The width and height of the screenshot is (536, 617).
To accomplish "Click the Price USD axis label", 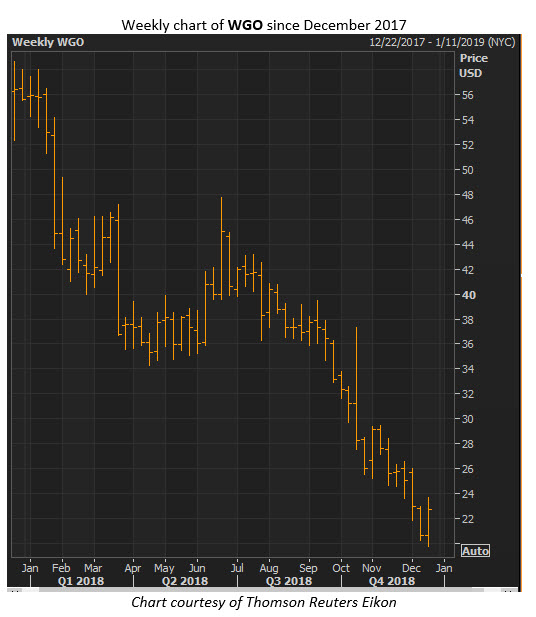I will 473,66.
